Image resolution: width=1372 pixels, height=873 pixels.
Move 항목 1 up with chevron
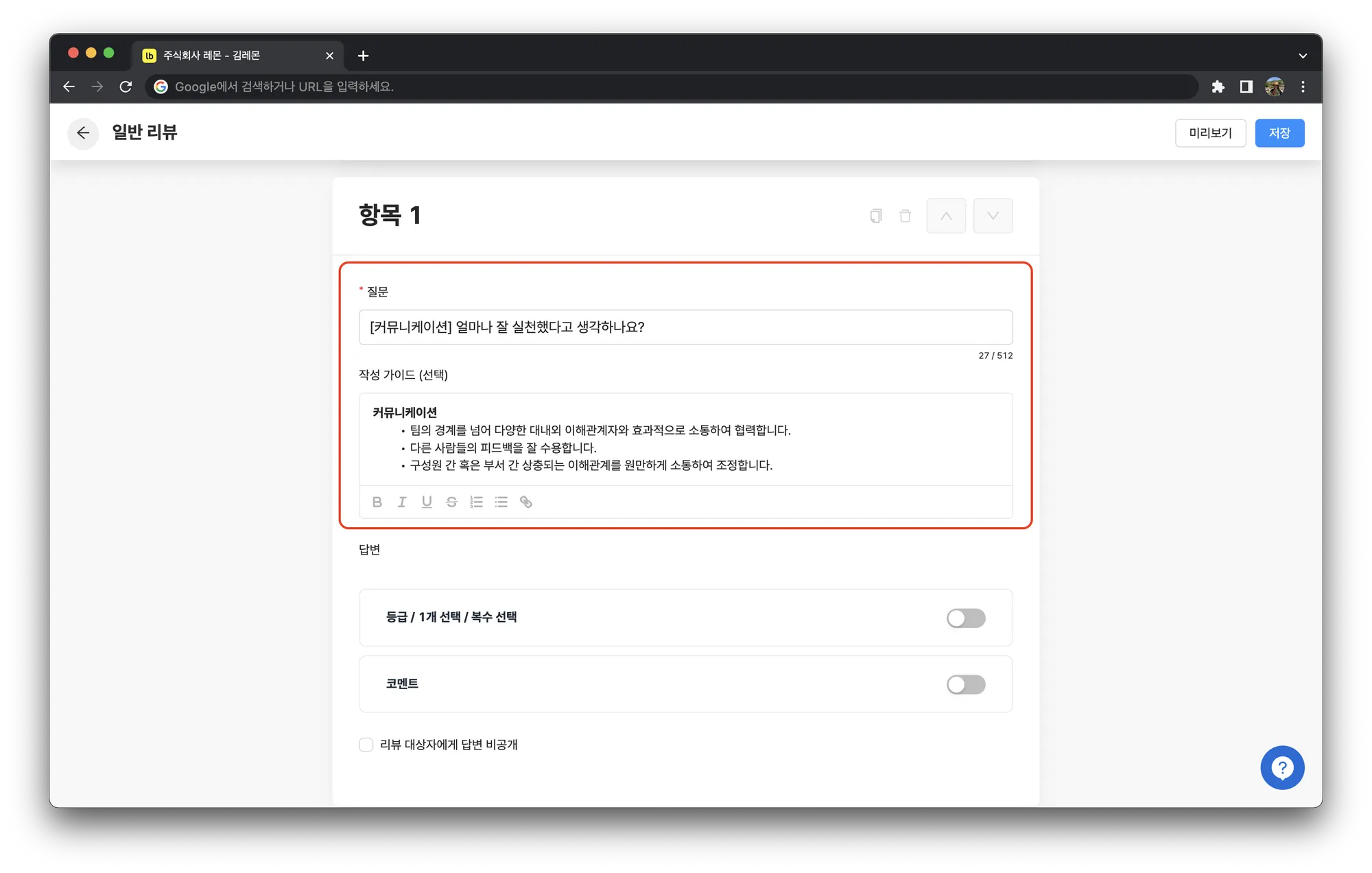tap(946, 216)
